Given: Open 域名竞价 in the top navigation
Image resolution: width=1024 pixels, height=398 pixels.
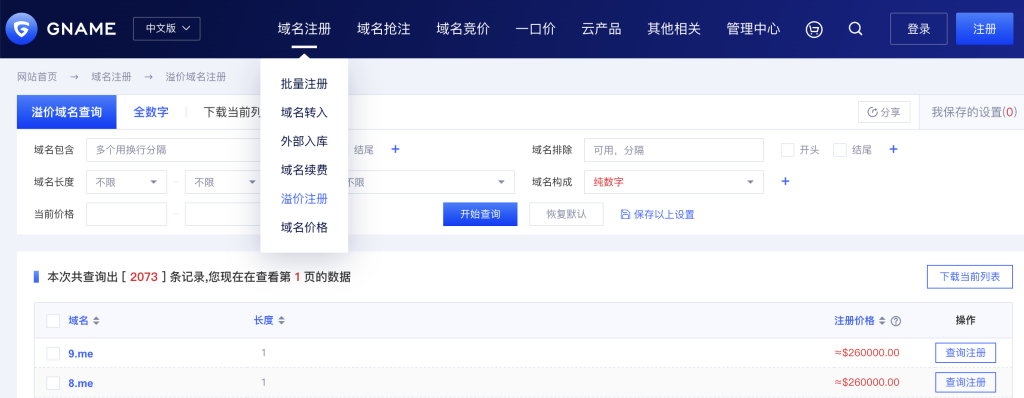Looking at the screenshot, I should coord(463,29).
